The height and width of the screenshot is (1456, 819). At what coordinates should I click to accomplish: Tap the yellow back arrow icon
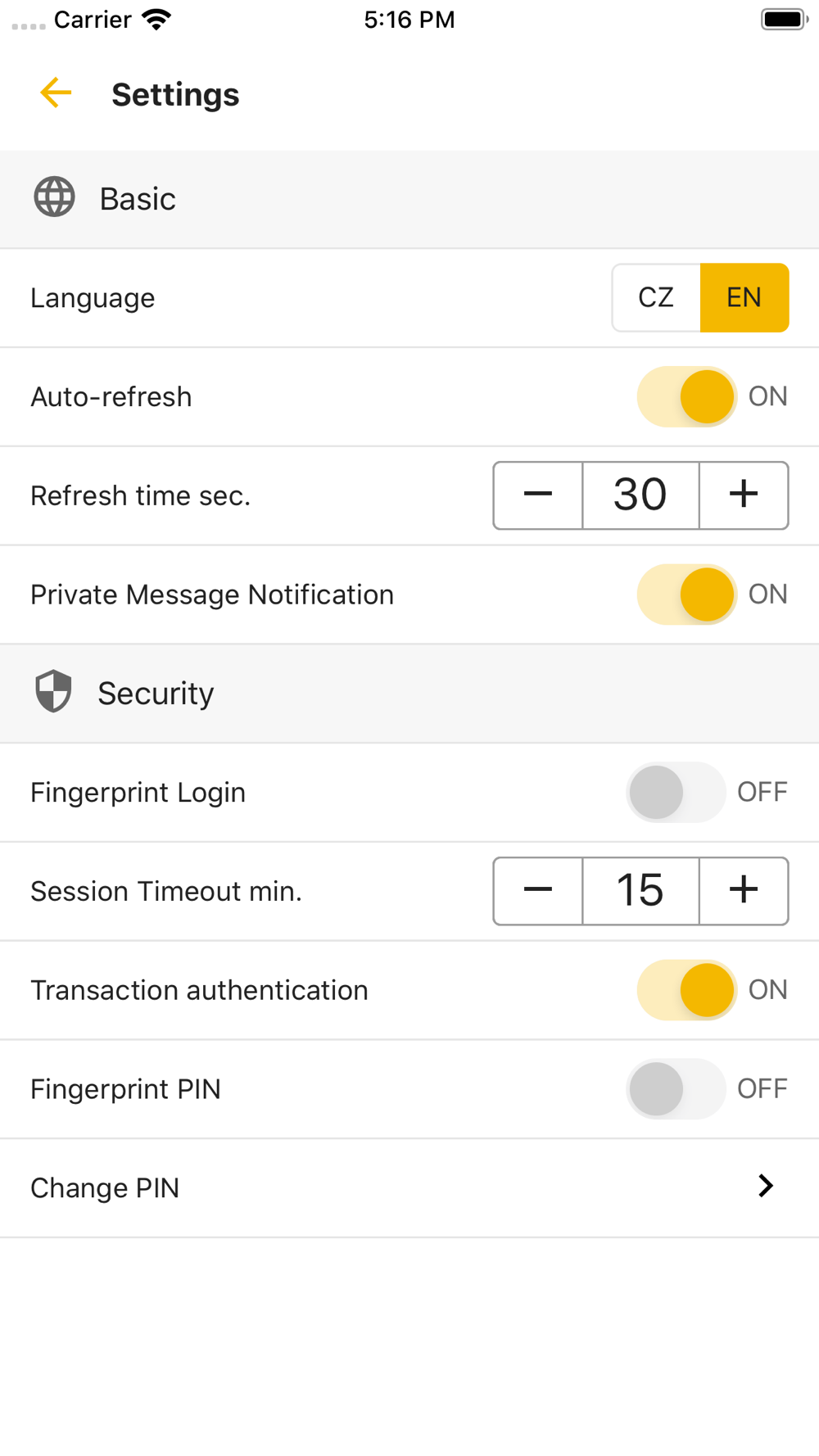(x=56, y=93)
